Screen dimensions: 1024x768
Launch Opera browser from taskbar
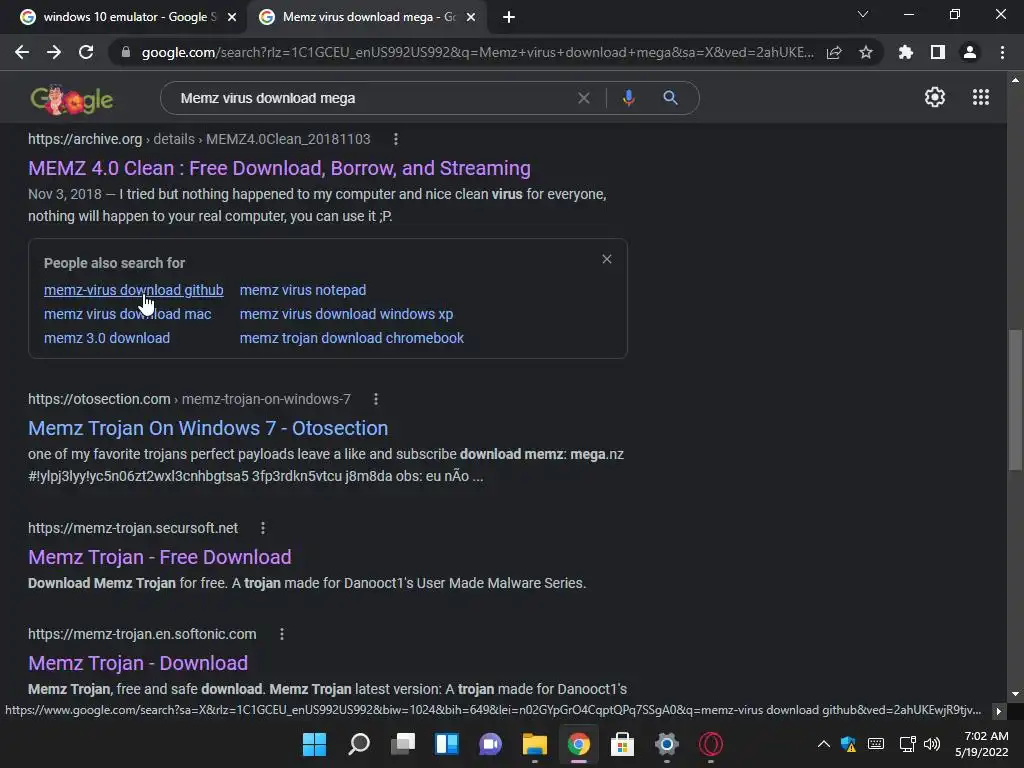coord(711,744)
